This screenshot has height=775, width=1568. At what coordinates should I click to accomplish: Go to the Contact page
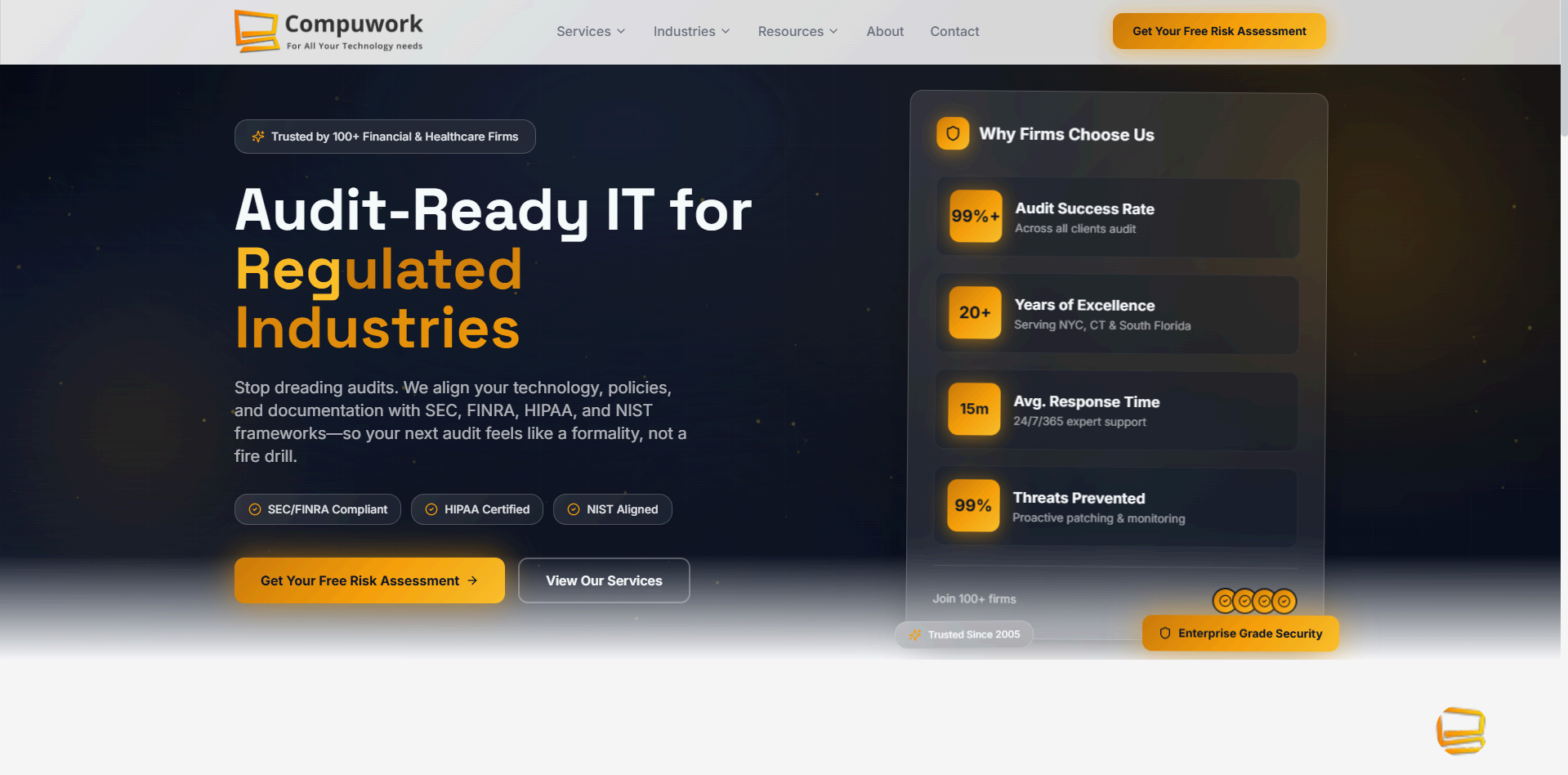[x=954, y=31]
